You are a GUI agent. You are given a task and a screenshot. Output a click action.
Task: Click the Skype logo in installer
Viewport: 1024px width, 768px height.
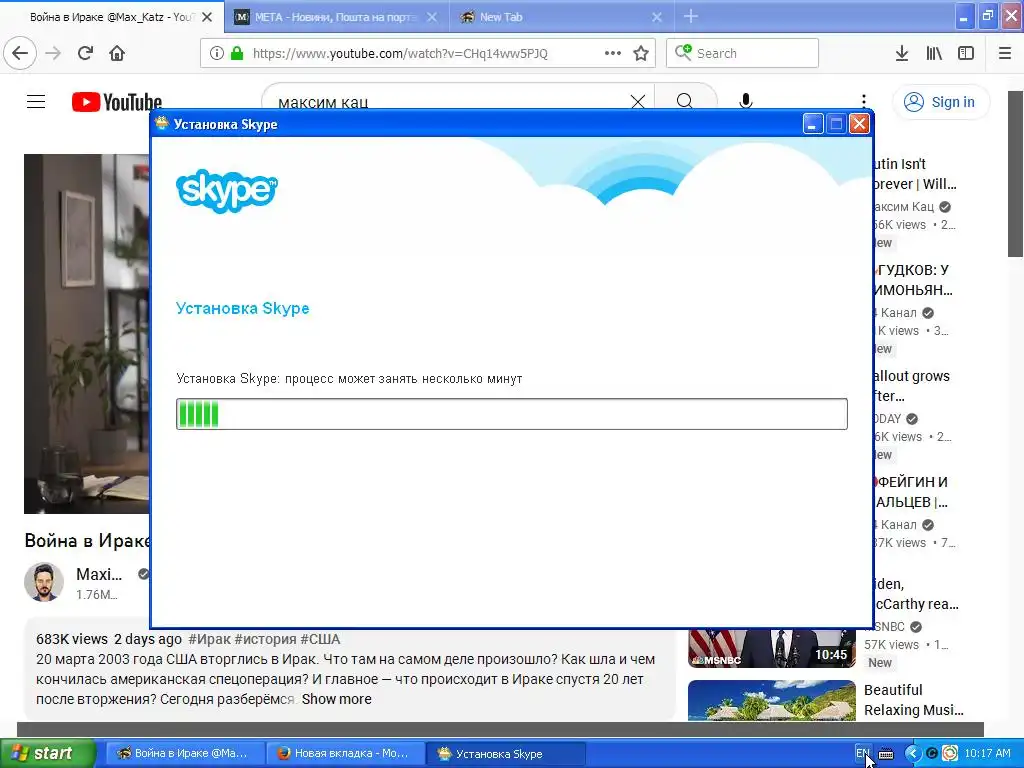(227, 191)
